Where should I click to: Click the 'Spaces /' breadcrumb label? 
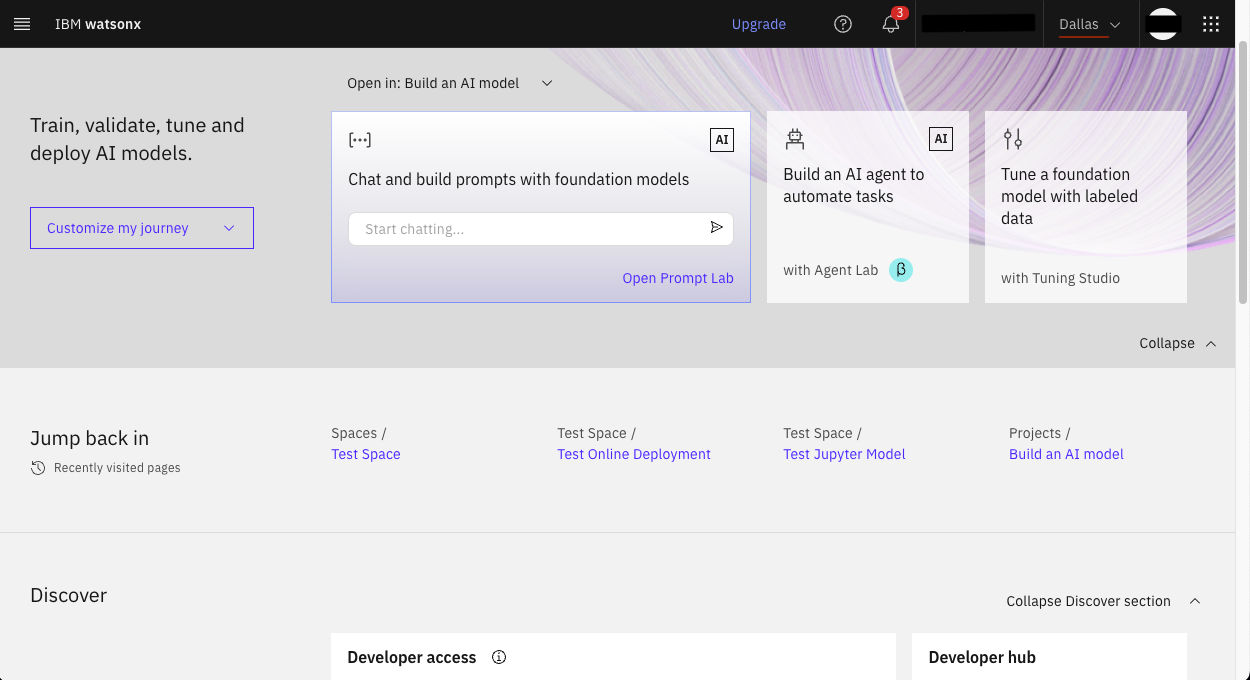(359, 433)
